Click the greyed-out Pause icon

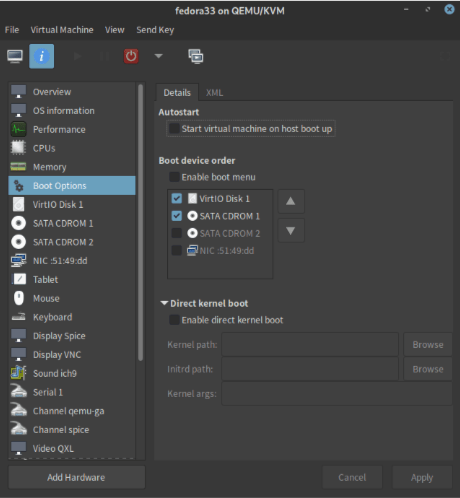click(104, 56)
